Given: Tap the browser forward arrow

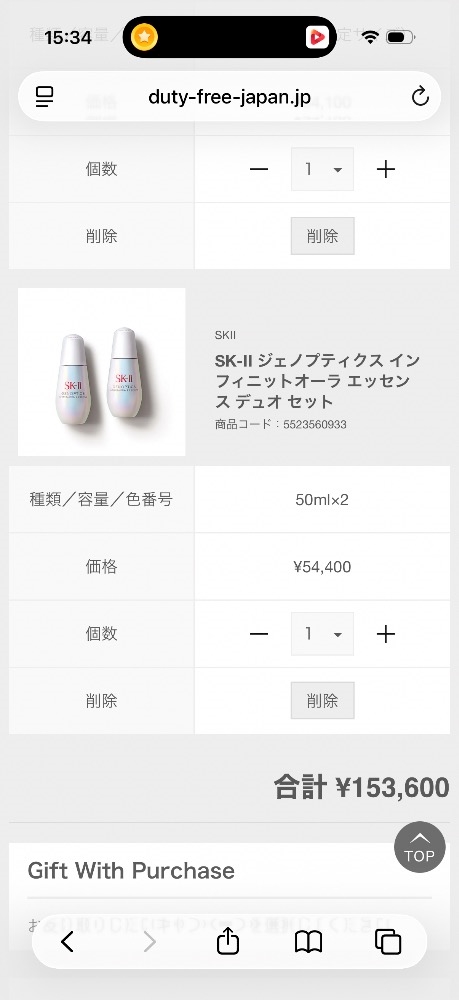Looking at the screenshot, I should coord(149,941).
